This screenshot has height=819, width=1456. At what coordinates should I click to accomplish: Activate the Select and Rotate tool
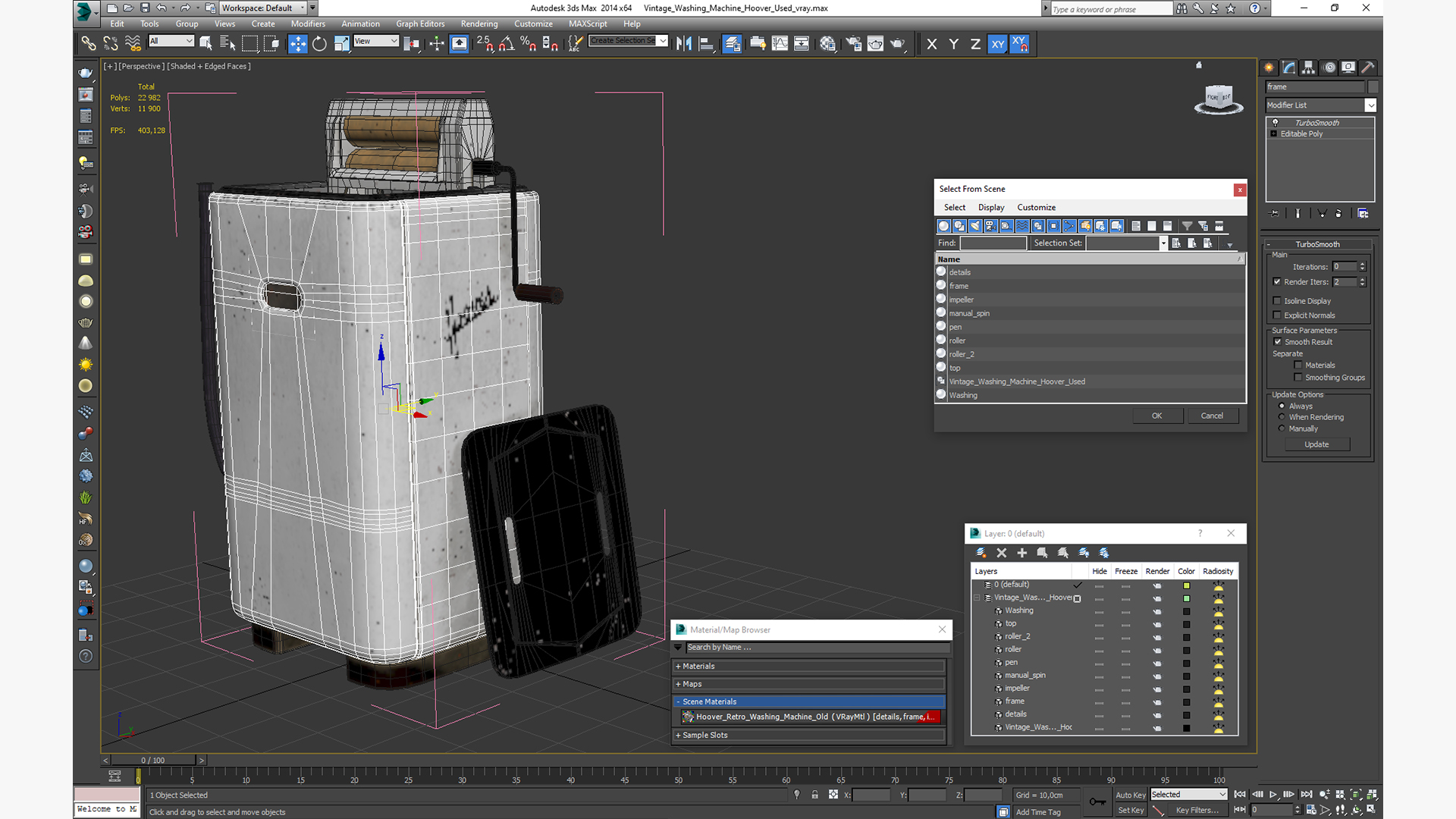pos(319,44)
